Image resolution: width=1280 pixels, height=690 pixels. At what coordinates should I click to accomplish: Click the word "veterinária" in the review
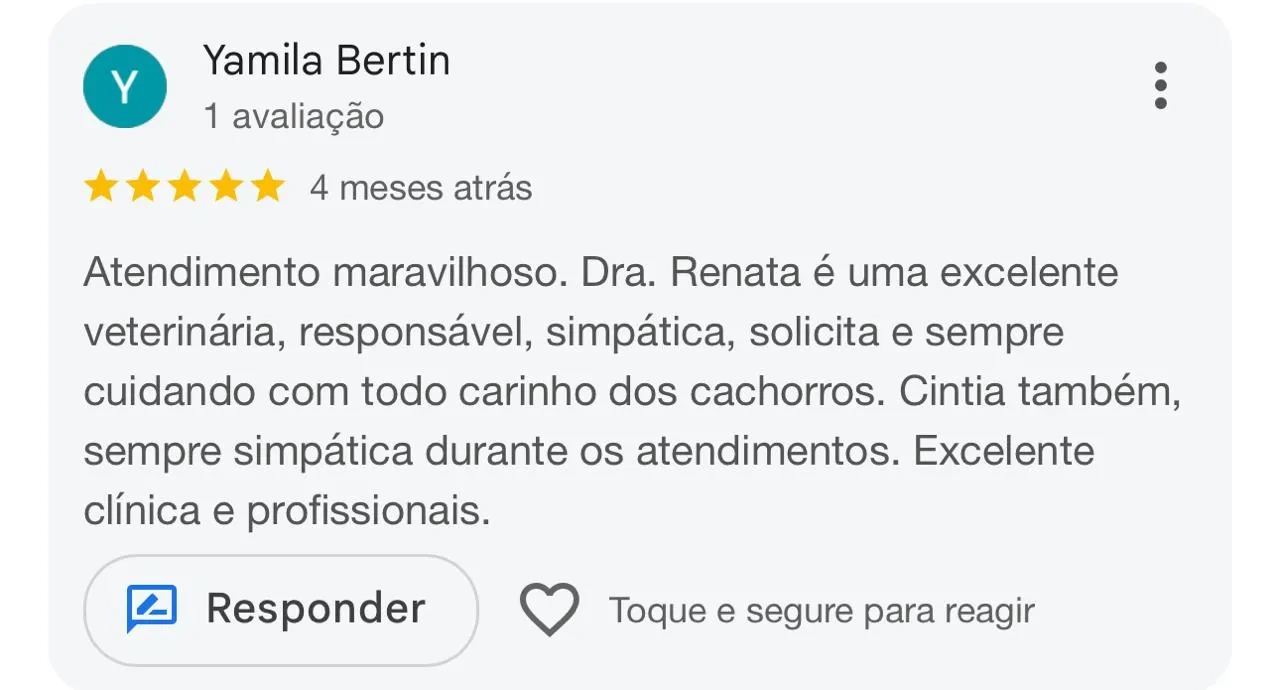pos(176,333)
